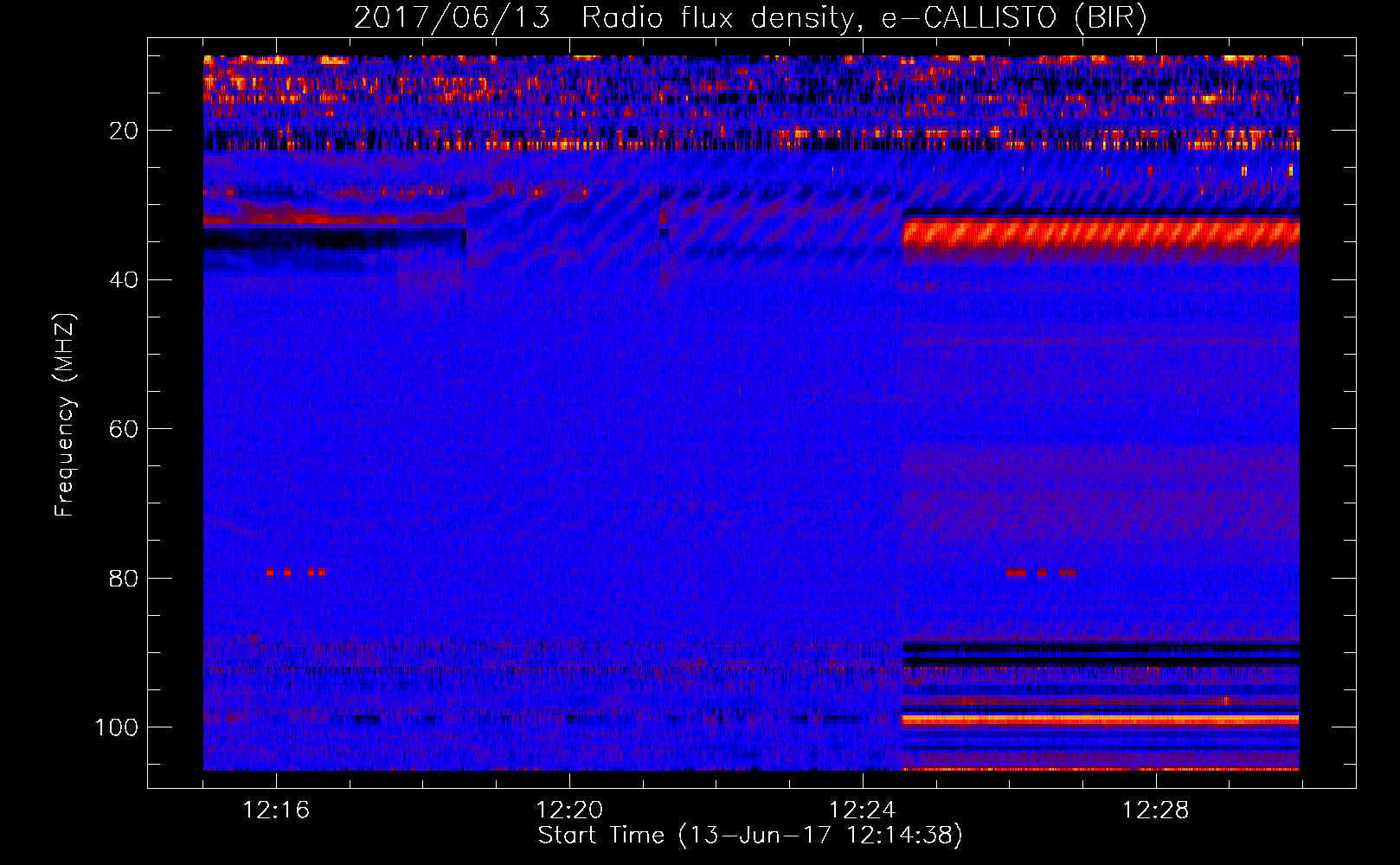Click the 100 frequency tick label
The height and width of the screenshot is (865, 1400).
[x=117, y=727]
